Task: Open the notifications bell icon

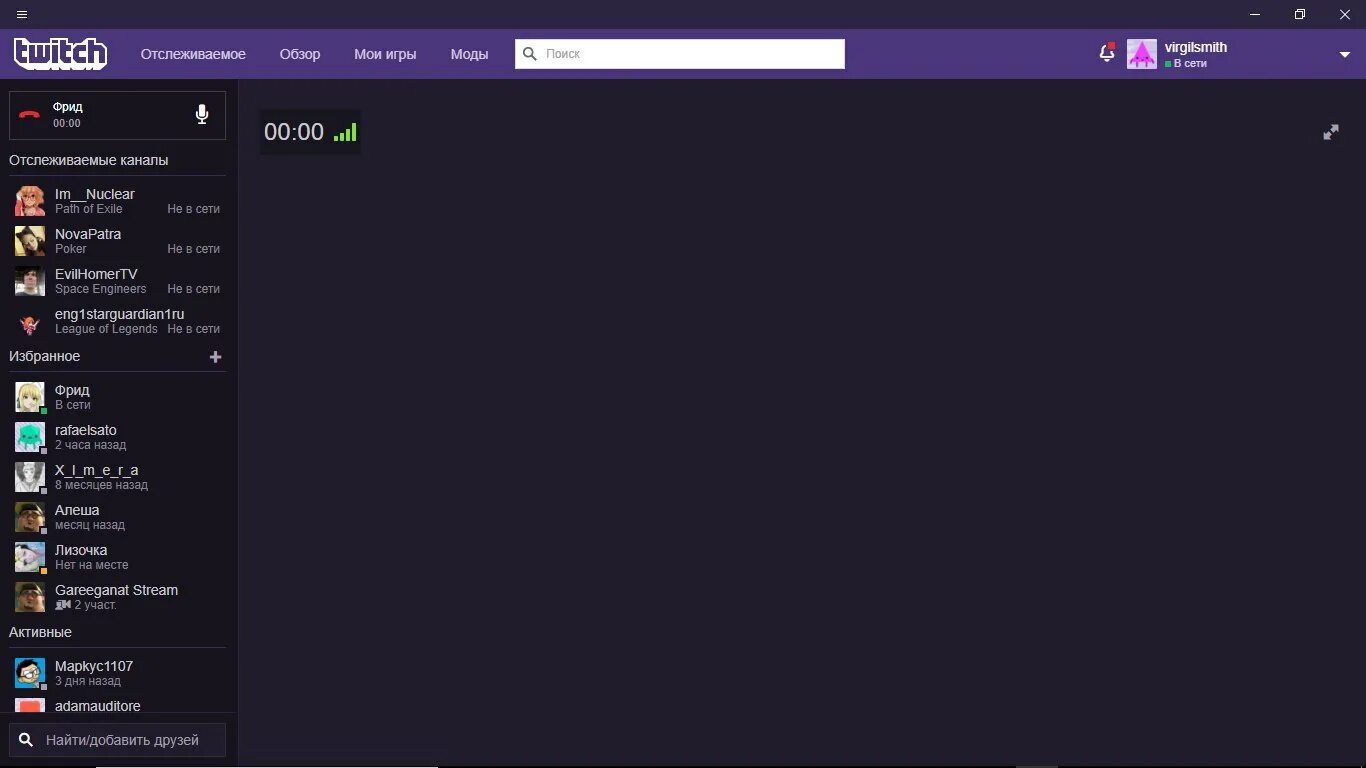Action: coord(1107,53)
